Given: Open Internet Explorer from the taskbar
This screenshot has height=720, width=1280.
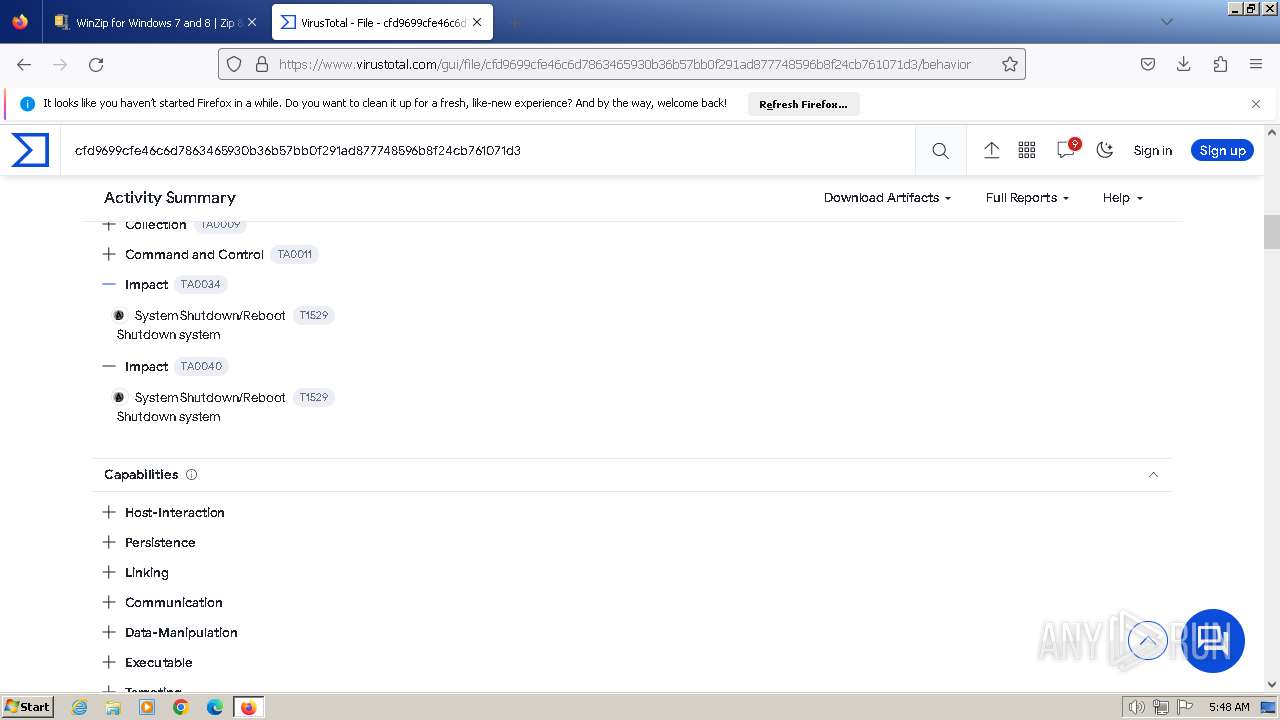Looking at the screenshot, I should [x=80, y=707].
